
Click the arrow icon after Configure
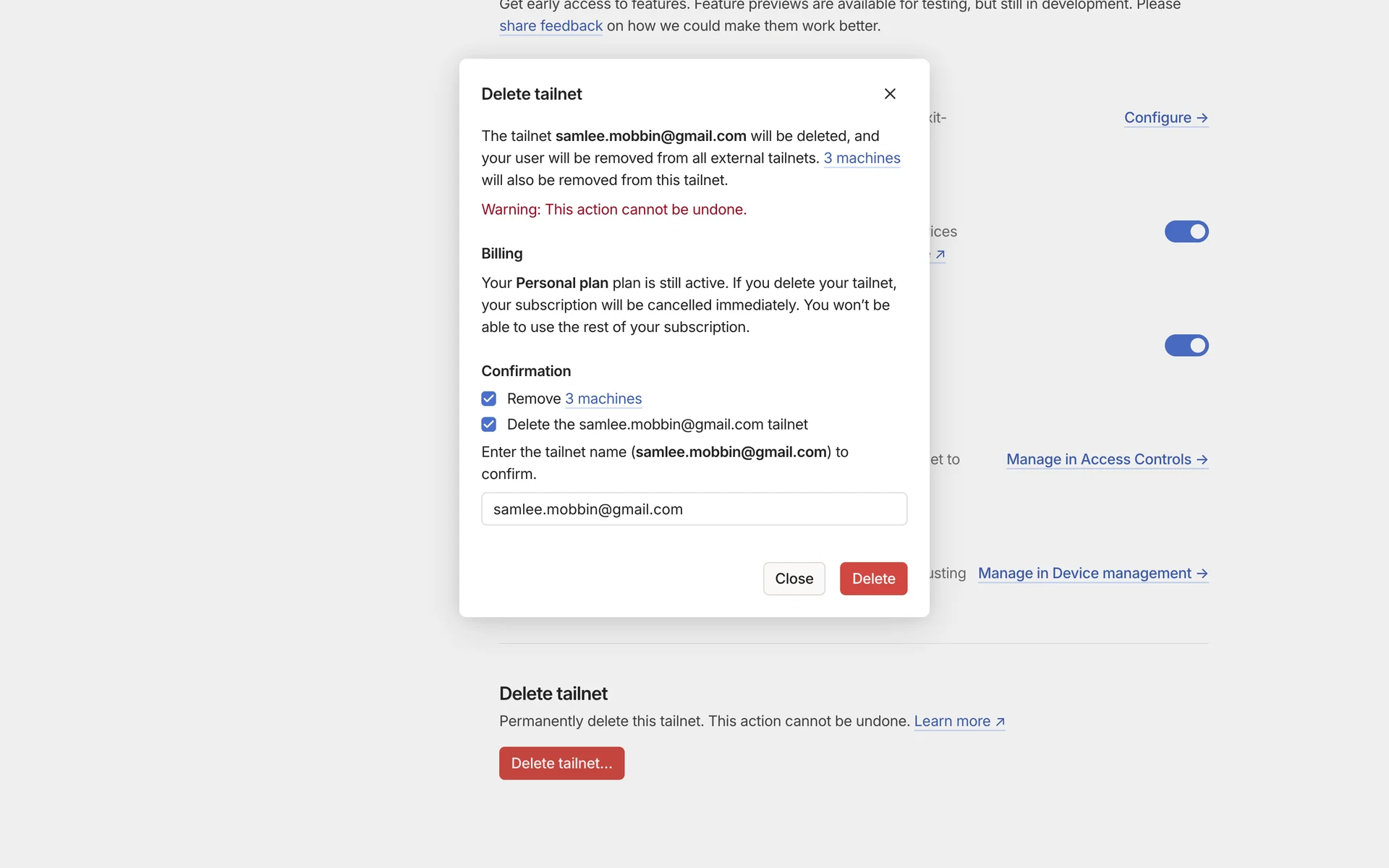tap(1202, 118)
